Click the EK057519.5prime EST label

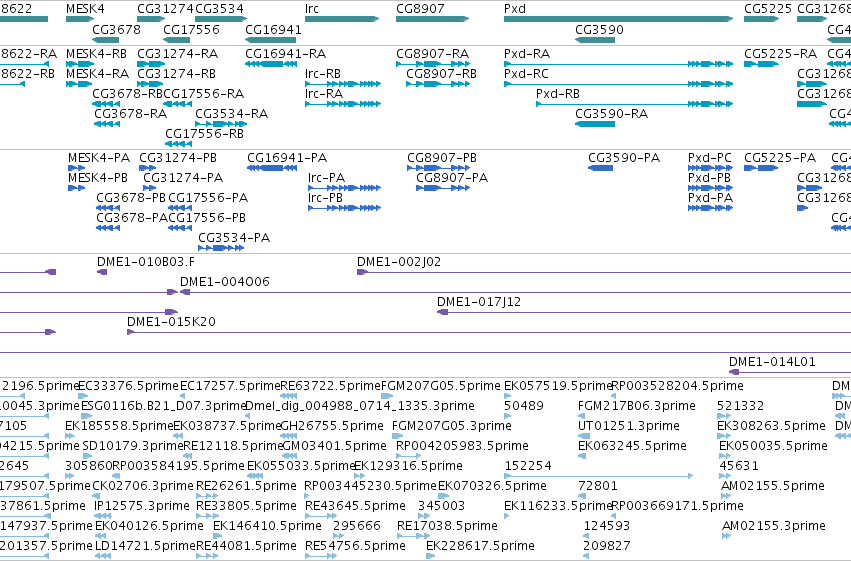click(x=557, y=386)
